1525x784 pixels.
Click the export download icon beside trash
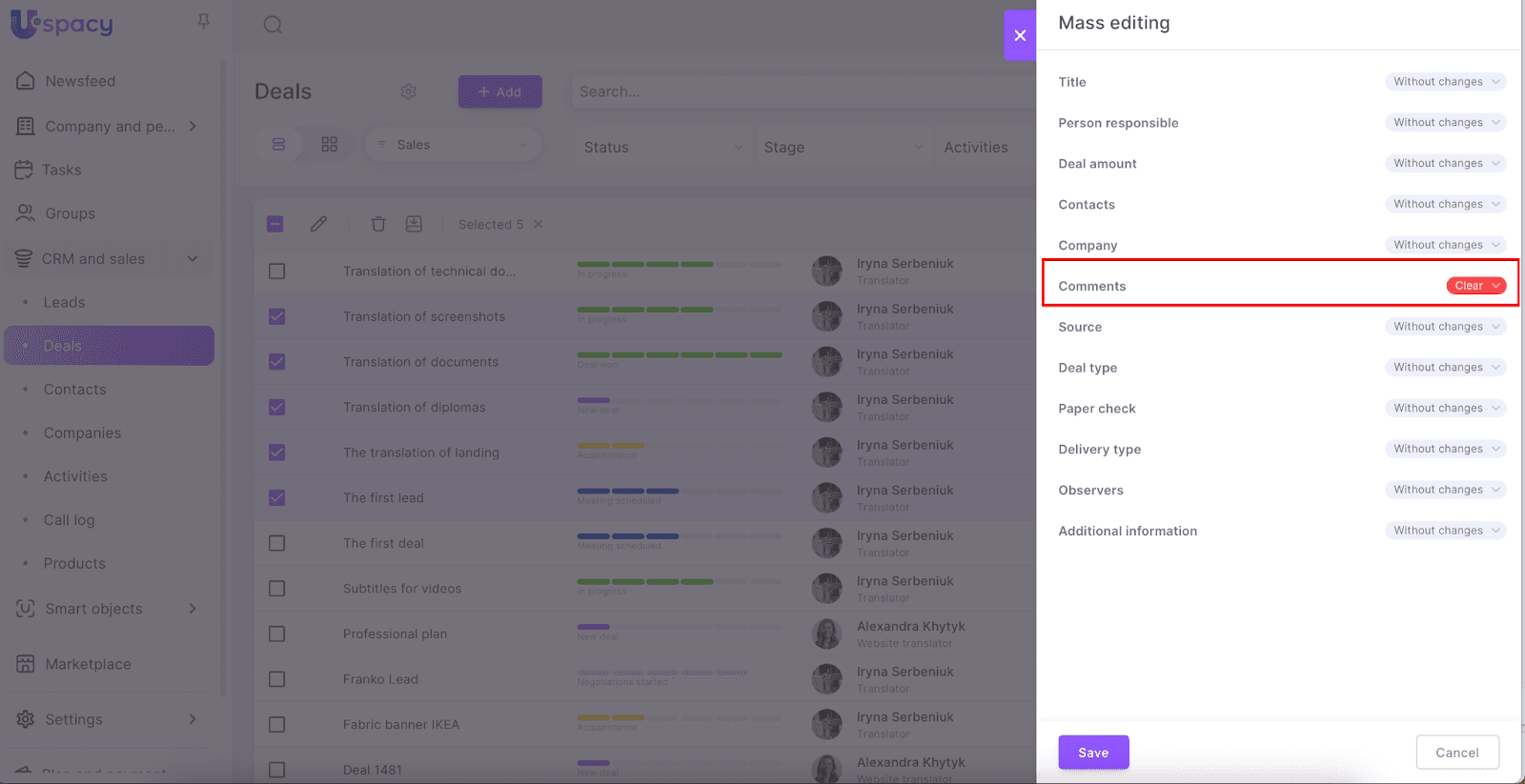(x=414, y=224)
